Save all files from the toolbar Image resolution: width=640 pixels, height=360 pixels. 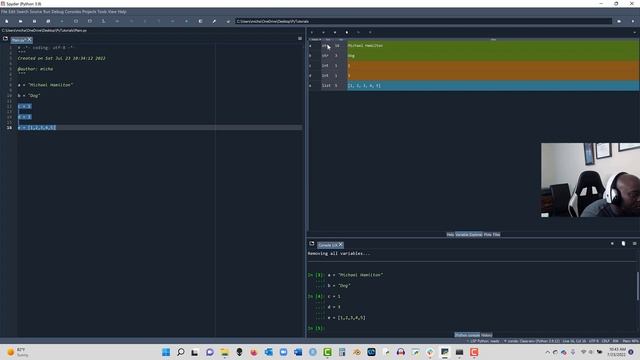point(48,21)
